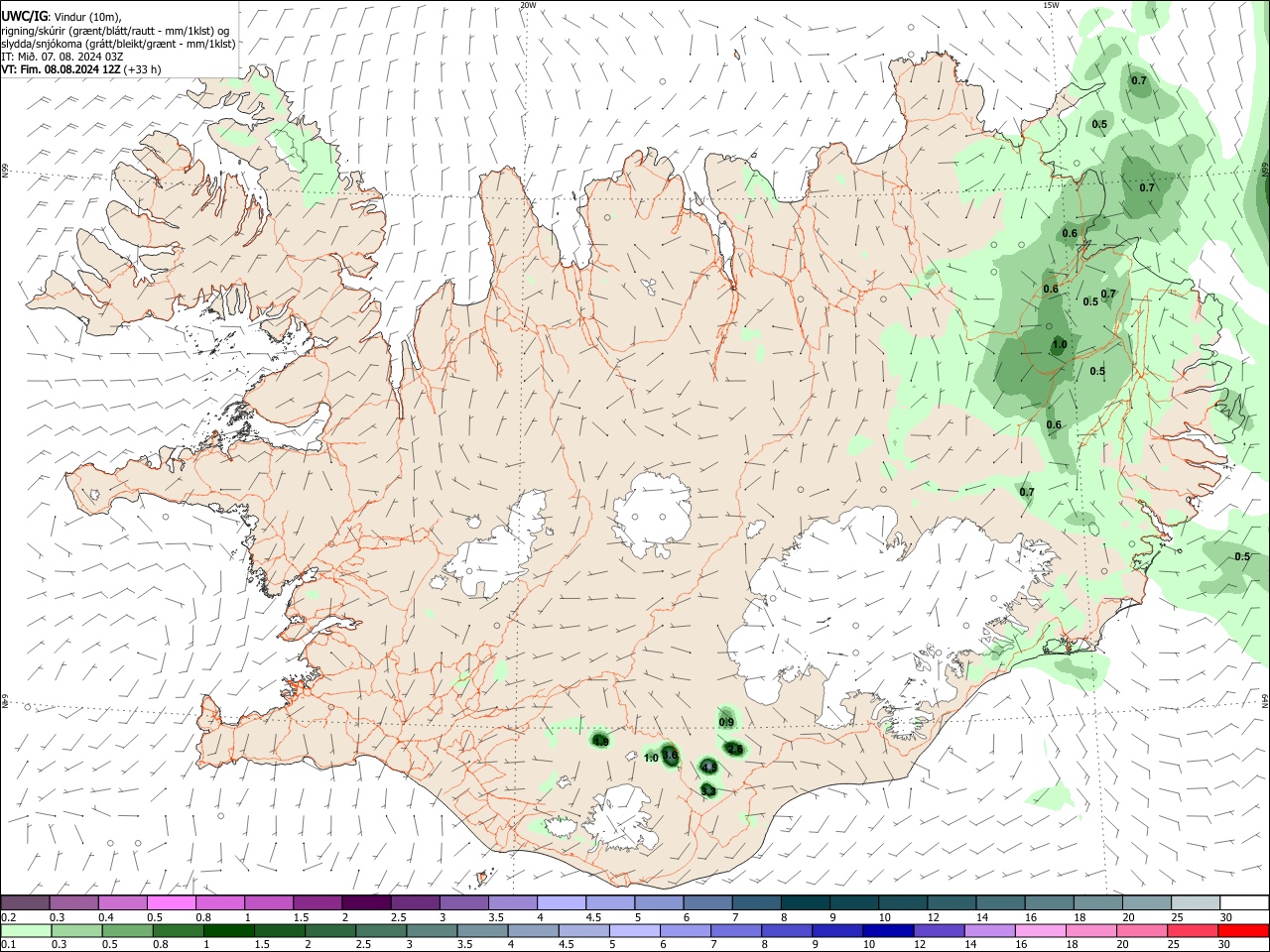This screenshot has width=1270, height=952.
Task: Click the 1.9 precipitation value on the map
Action: (600, 741)
